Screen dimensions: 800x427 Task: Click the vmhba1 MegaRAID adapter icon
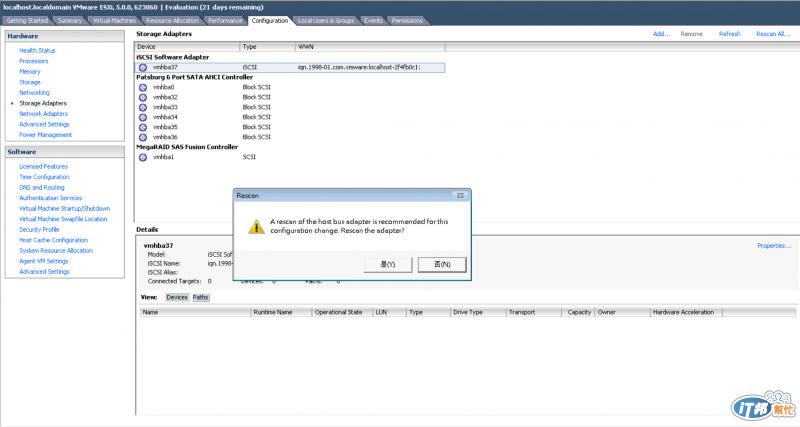pyautogui.click(x=143, y=157)
